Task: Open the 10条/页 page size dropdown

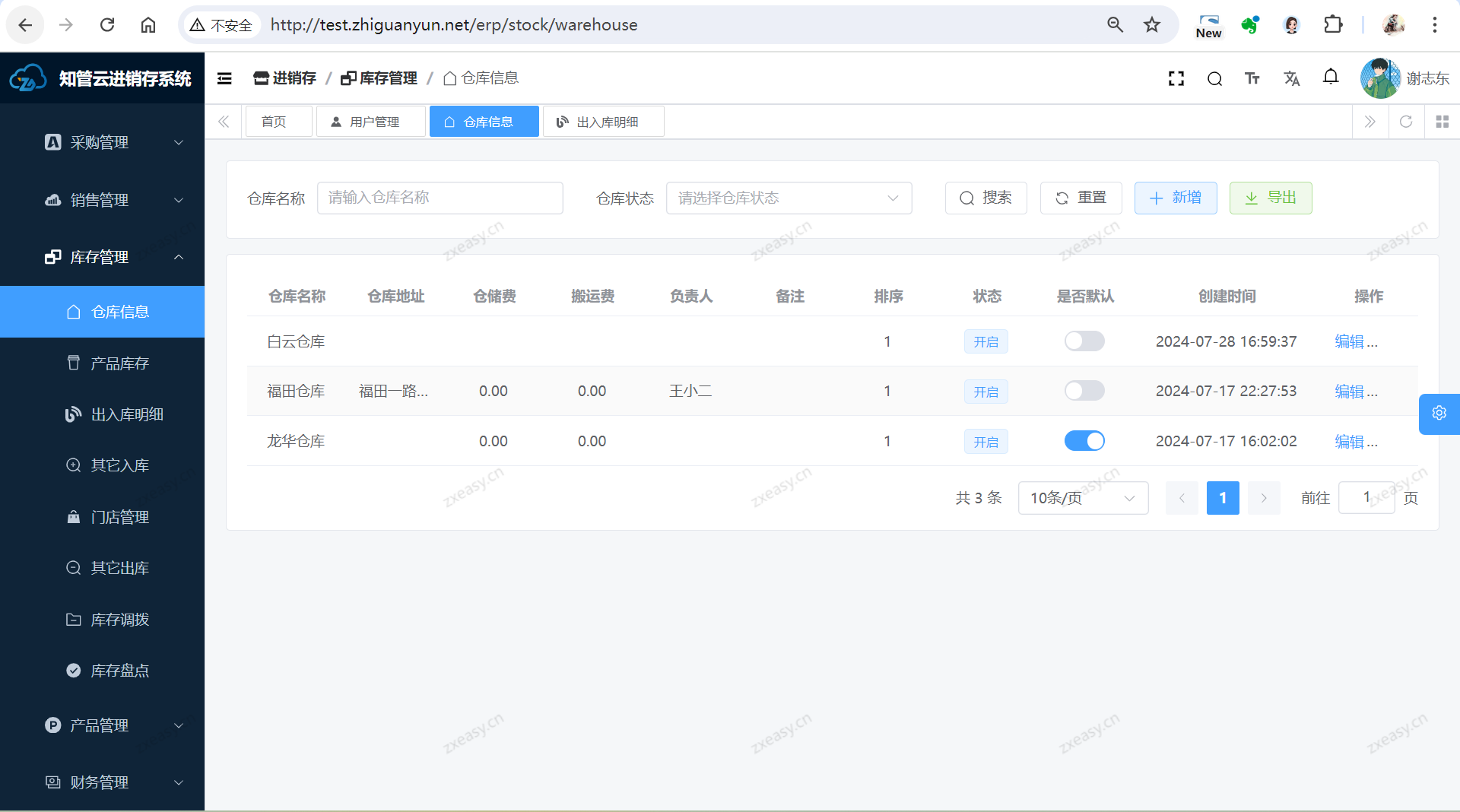Action: [x=1083, y=498]
